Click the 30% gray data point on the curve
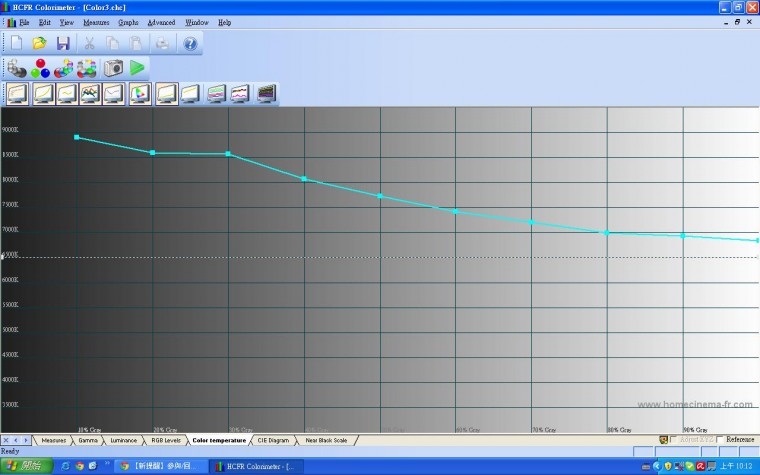760x475 pixels. click(x=228, y=154)
